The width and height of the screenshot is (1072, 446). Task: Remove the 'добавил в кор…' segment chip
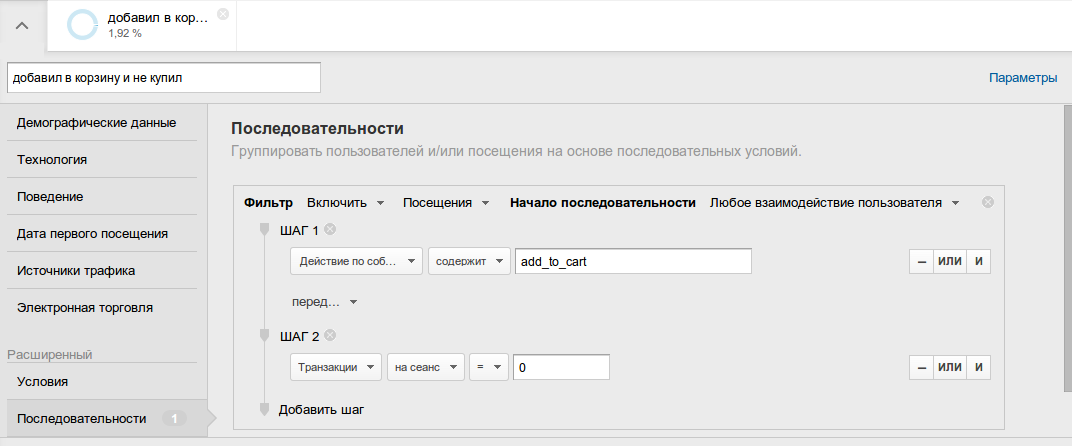pos(223,14)
